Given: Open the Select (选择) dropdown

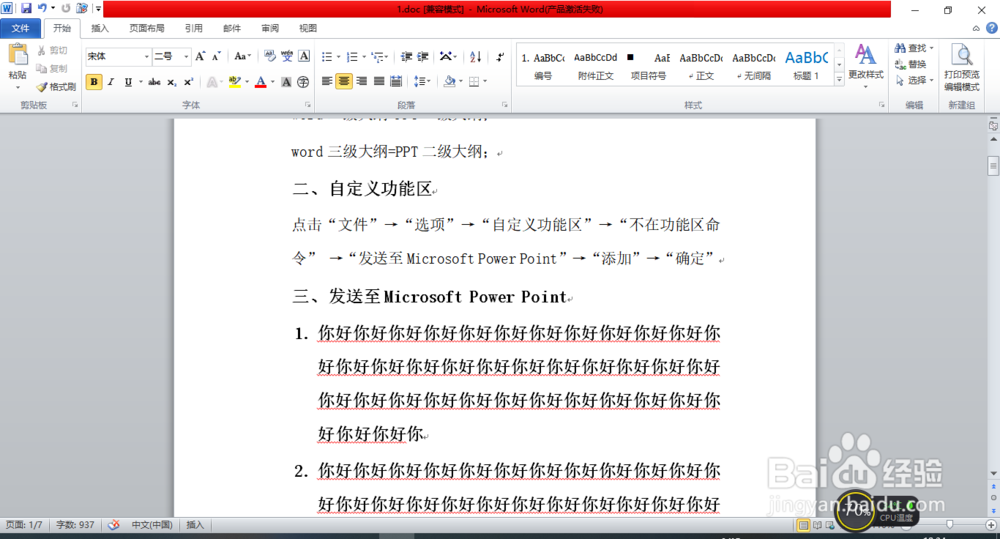Looking at the screenshot, I should (914, 80).
